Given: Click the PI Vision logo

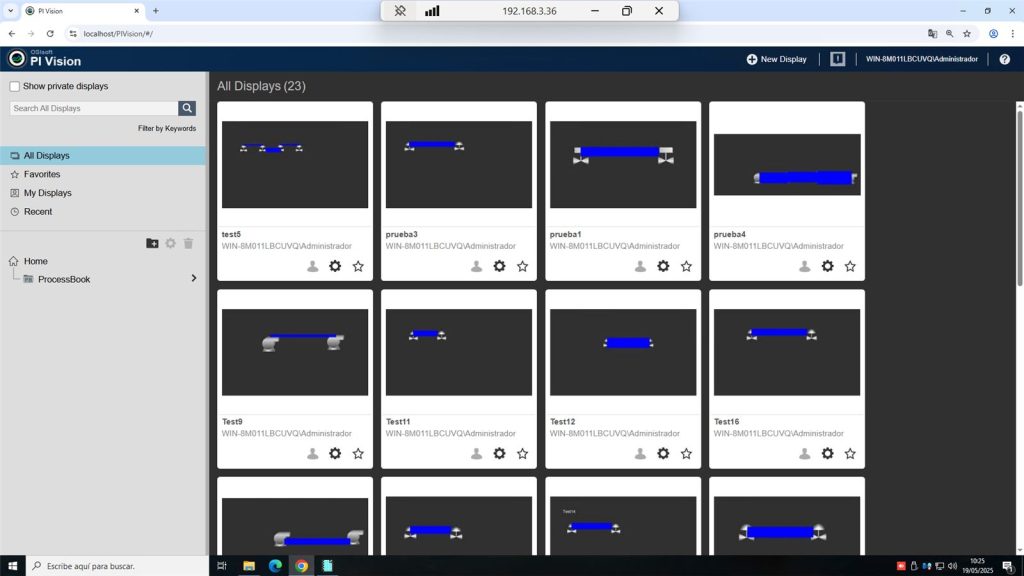Looking at the screenshot, I should tap(44, 59).
